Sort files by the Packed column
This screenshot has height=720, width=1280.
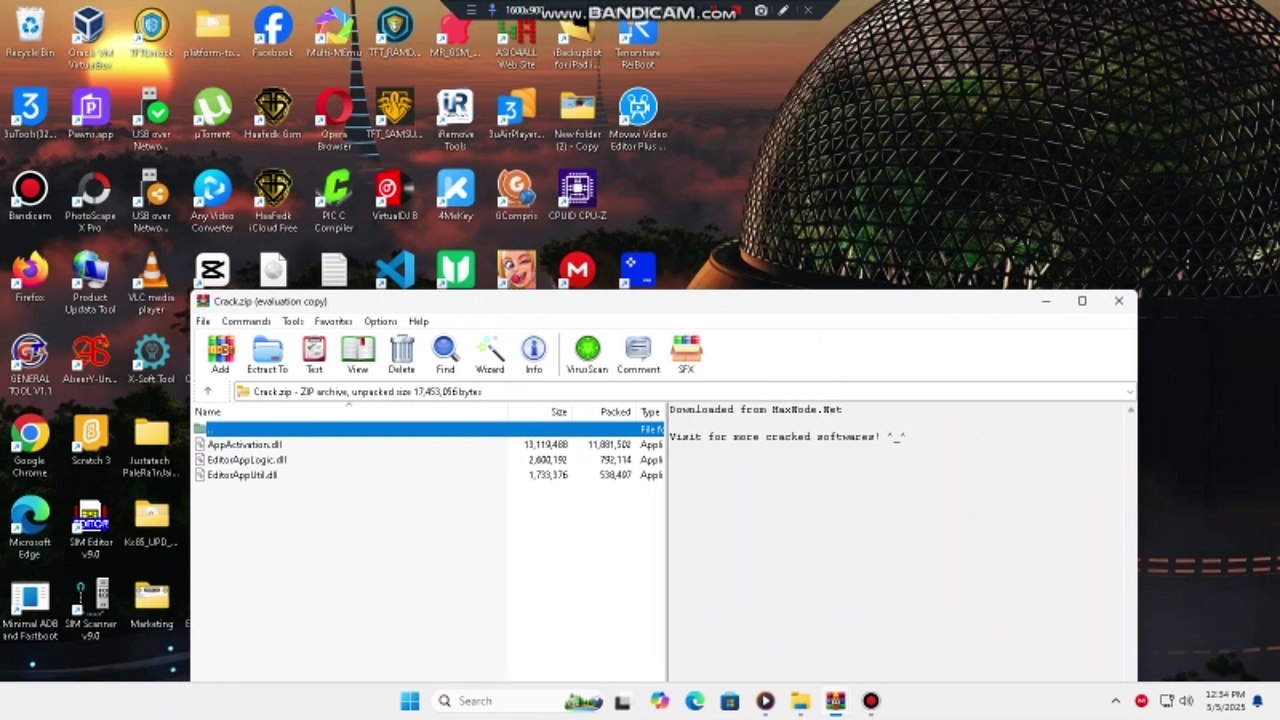coord(604,412)
